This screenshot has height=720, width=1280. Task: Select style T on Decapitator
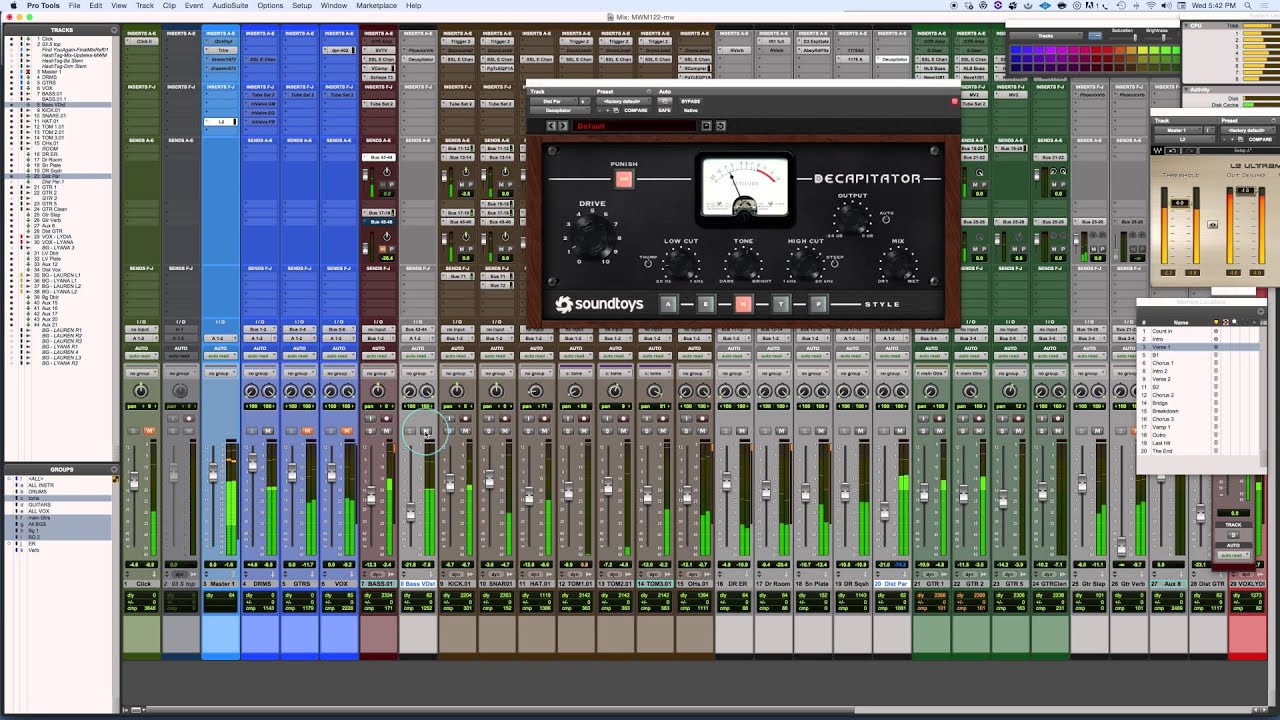(781, 304)
